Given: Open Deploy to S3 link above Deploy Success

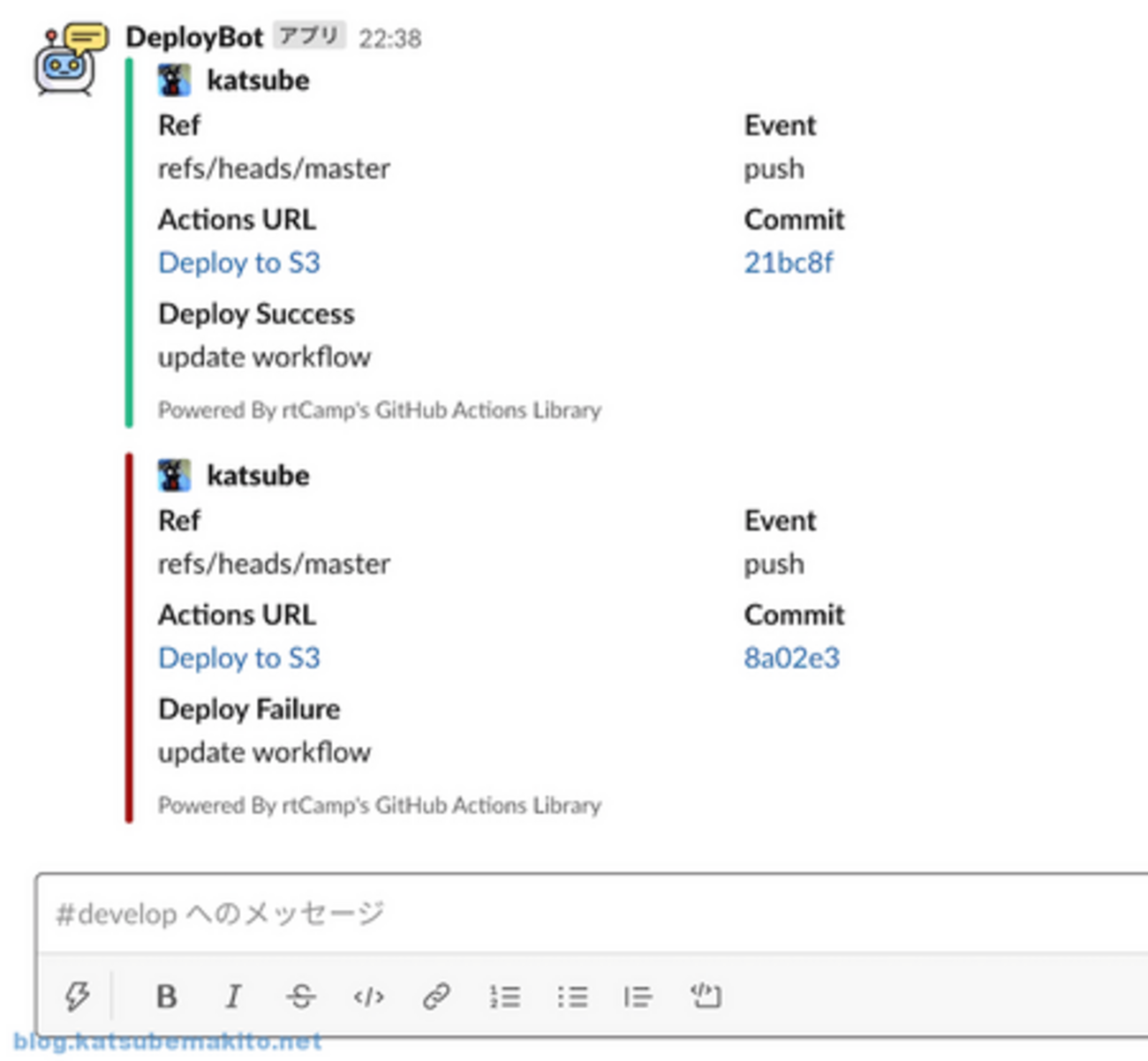Looking at the screenshot, I should coord(239,263).
